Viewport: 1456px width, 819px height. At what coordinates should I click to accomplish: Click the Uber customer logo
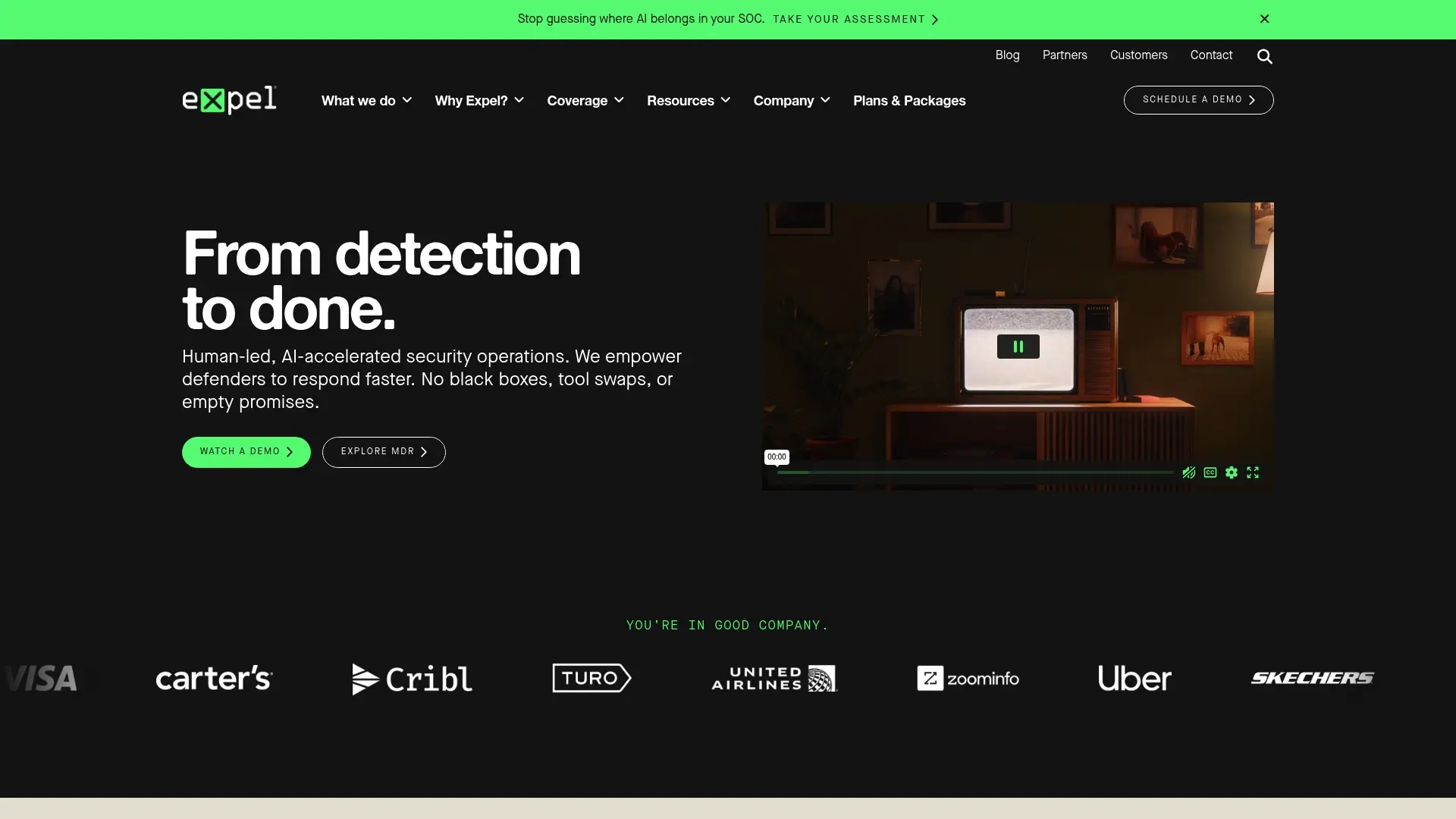point(1134,678)
